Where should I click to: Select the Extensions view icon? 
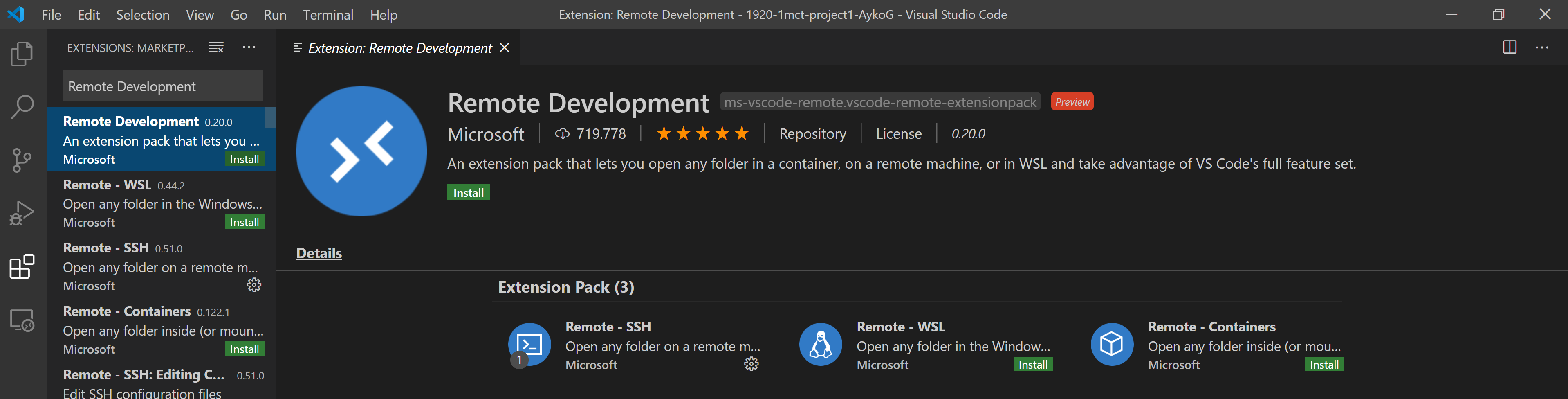click(22, 266)
